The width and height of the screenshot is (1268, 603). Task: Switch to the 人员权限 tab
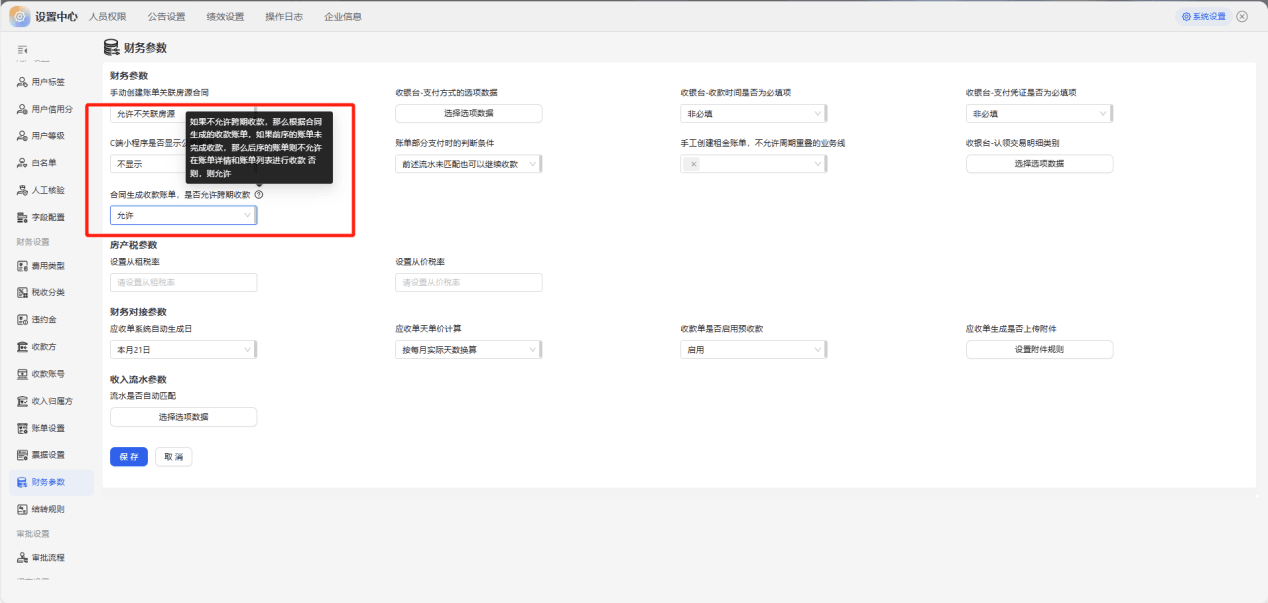click(108, 16)
